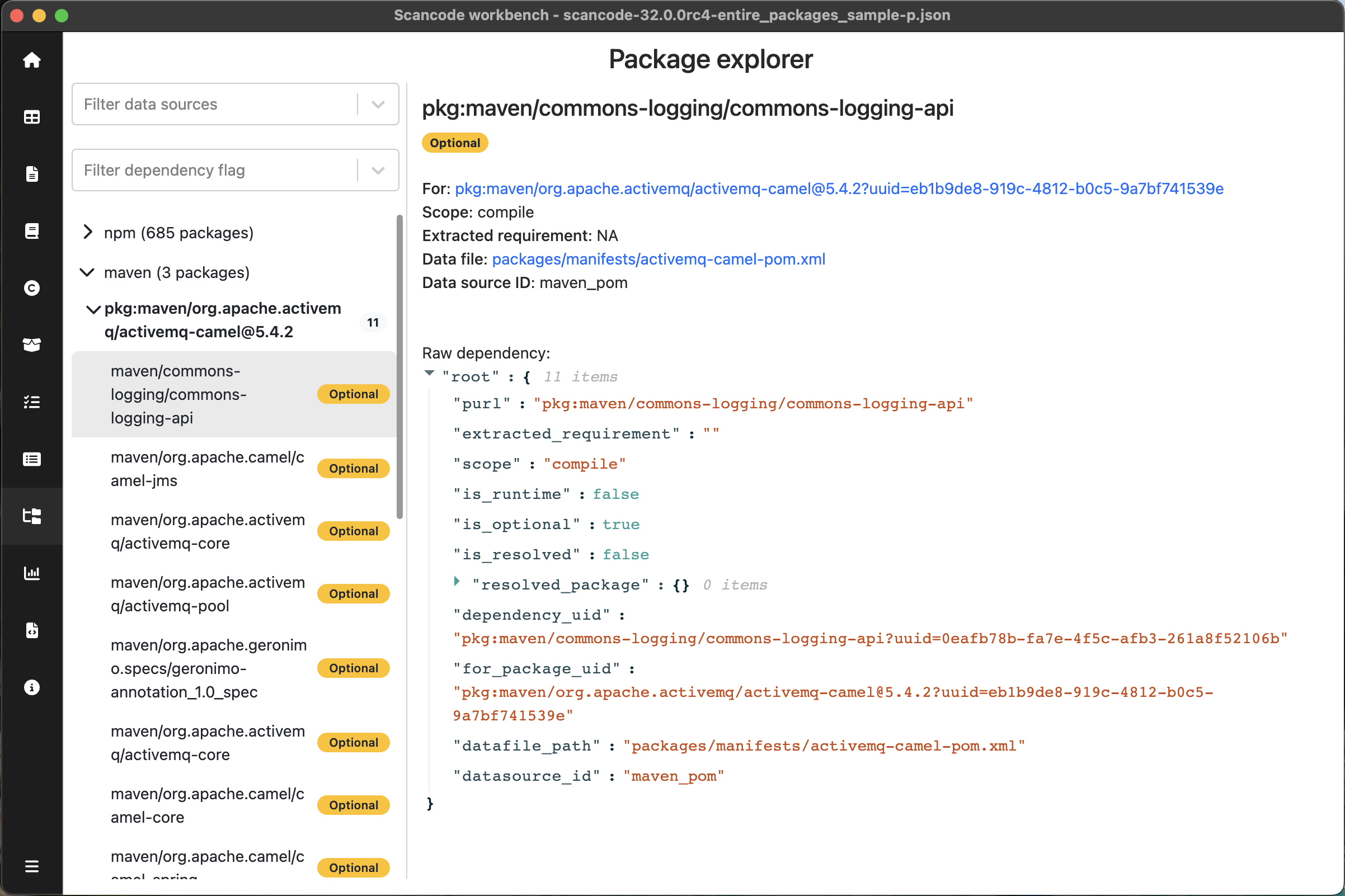The image size is (1345, 896).
Task: Click the Data source ID: maven_pom text
Action: [525, 283]
